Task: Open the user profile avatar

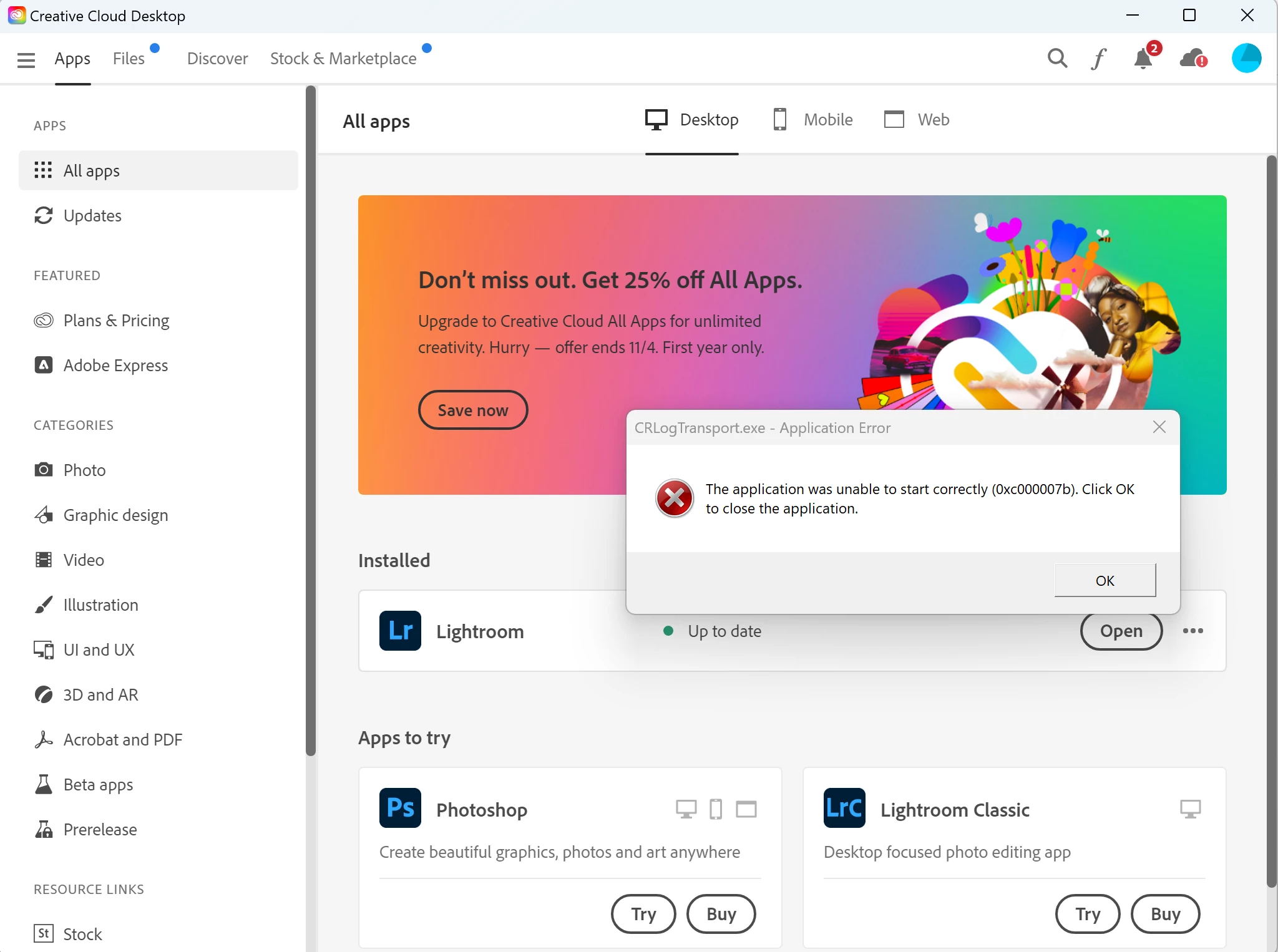Action: click(1246, 58)
